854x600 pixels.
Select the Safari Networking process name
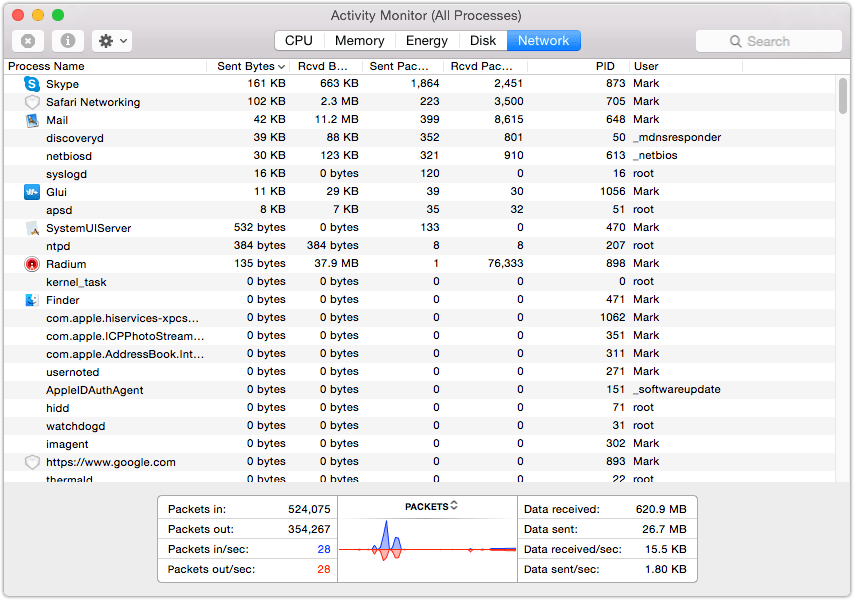click(x=93, y=102)
